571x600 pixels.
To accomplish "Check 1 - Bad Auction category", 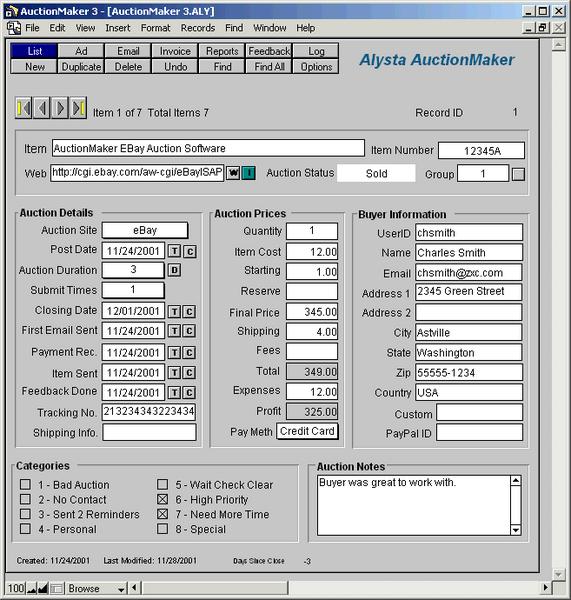I will tap(25, 484).
